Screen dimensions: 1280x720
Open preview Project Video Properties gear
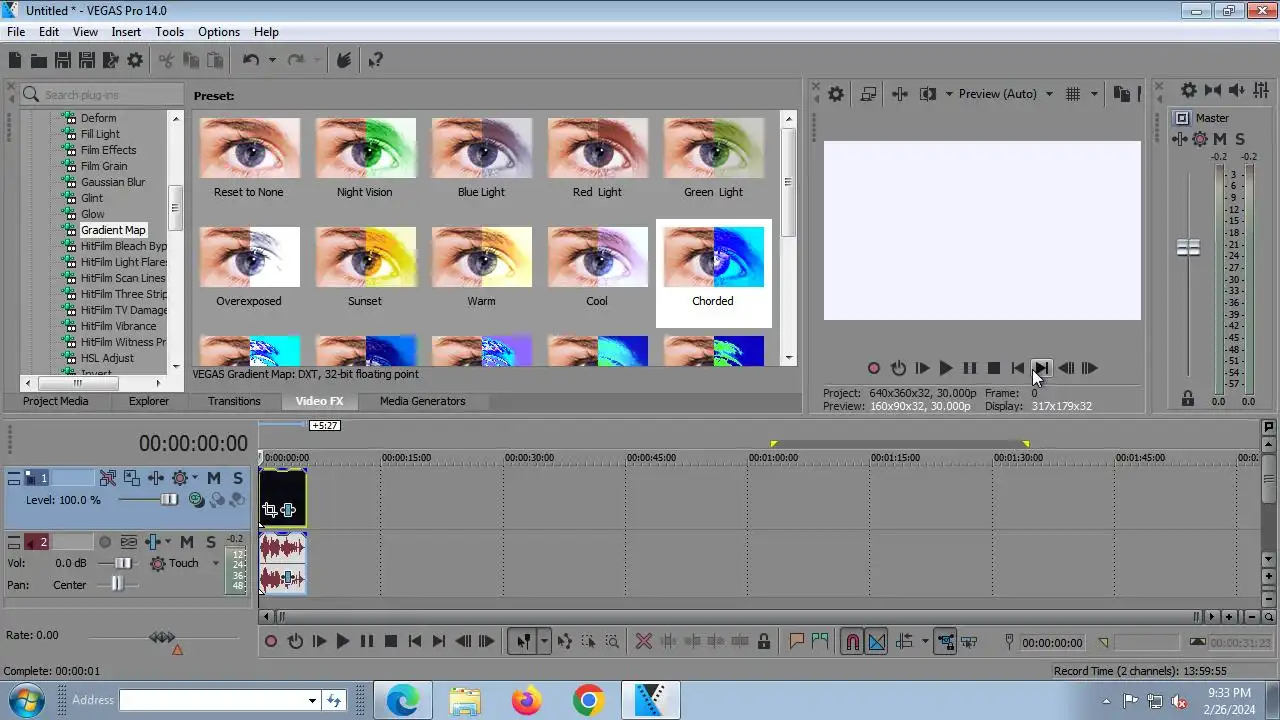tap(836, 94)
